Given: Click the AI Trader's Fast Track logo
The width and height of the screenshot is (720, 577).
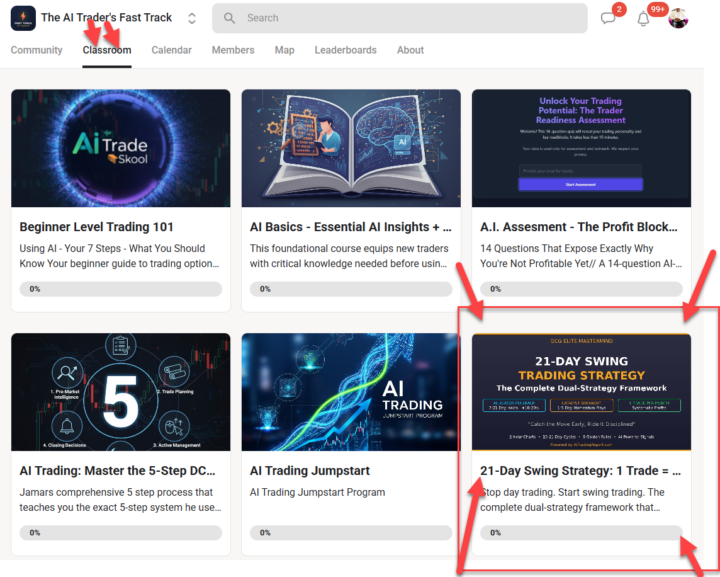Looking at the screenshot, I should pyautogui.click(x=23, y=18).
